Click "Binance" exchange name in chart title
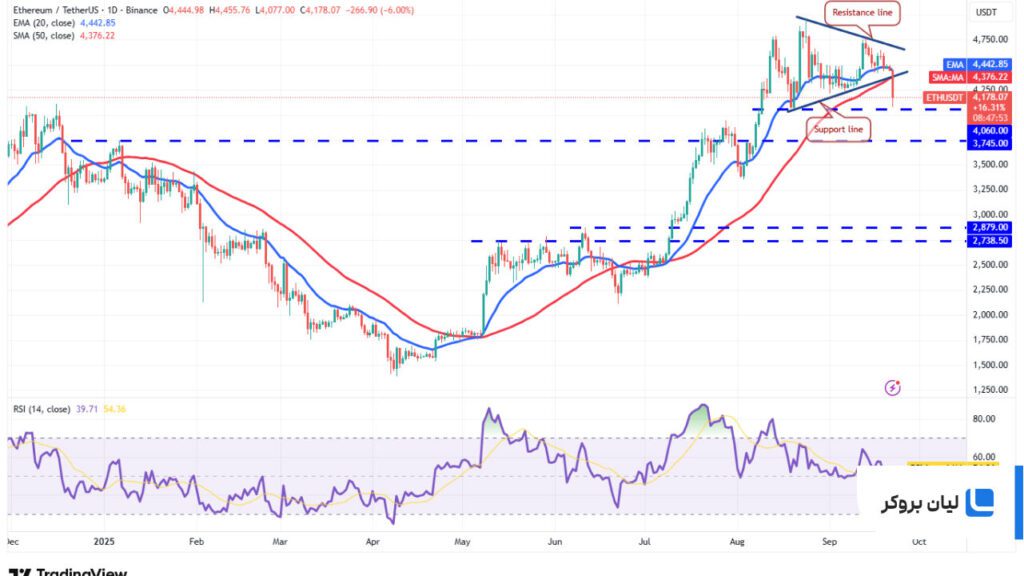This screenshot has width=1024, height=576. point(140,10)
